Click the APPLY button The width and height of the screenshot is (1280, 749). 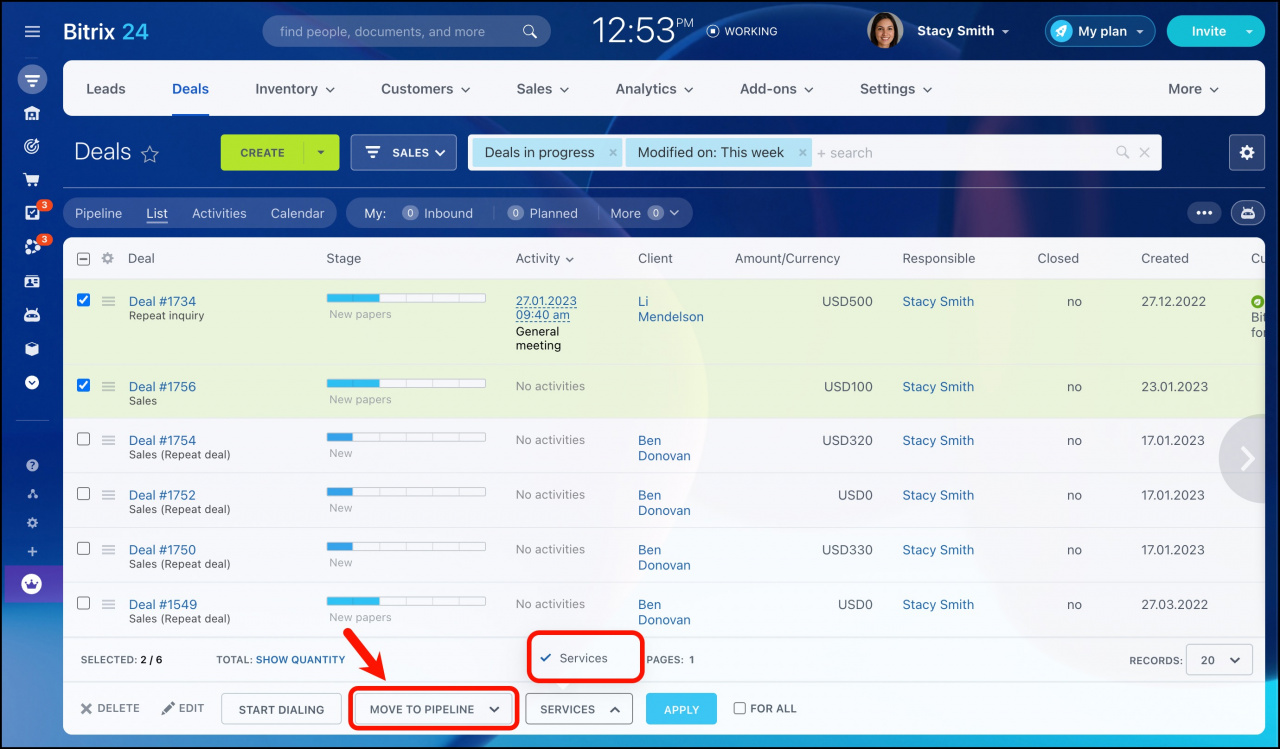tap(681, 709)
